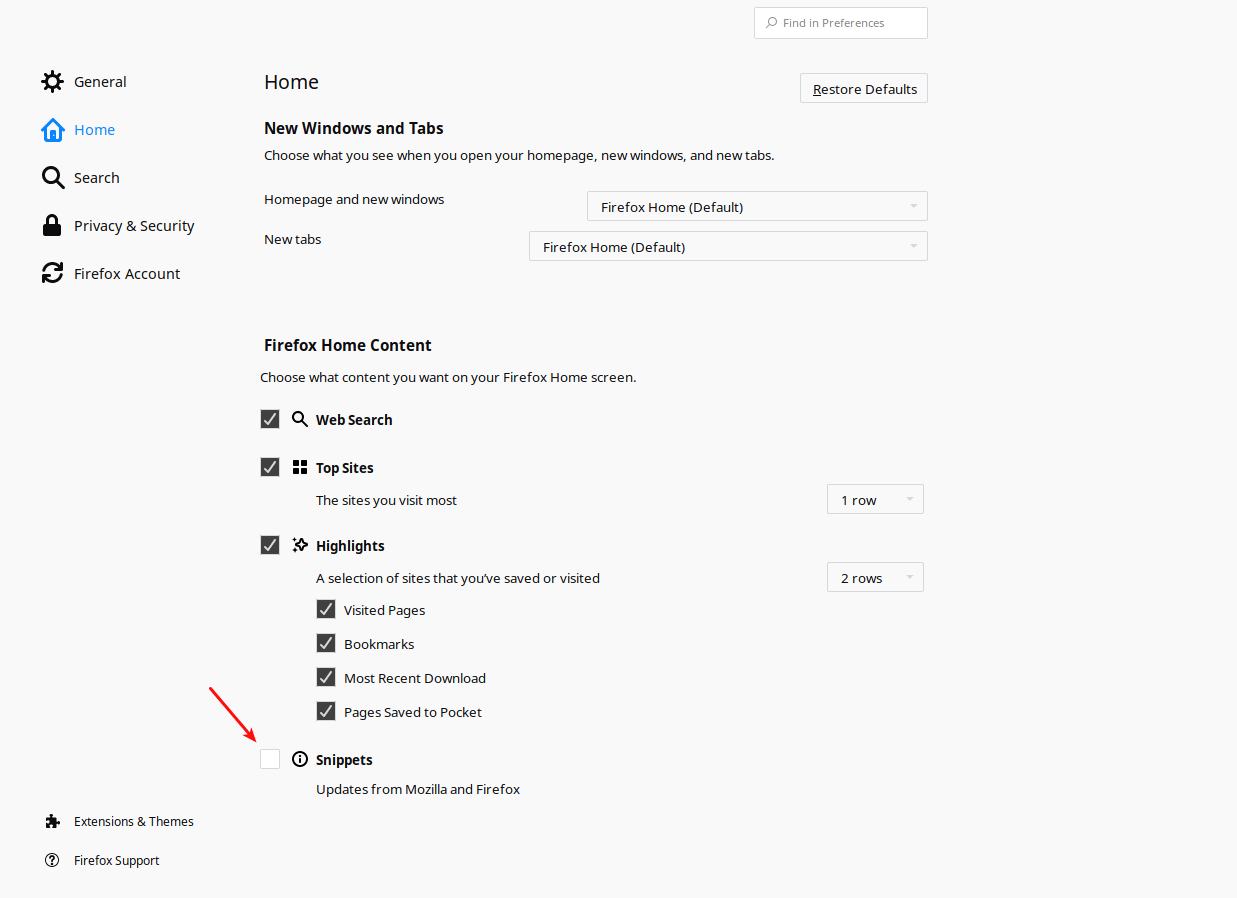Viewport: 1237px width, 898px height.
Task: Open Homepage and new windows dropdown
Action: coord(757,206)
